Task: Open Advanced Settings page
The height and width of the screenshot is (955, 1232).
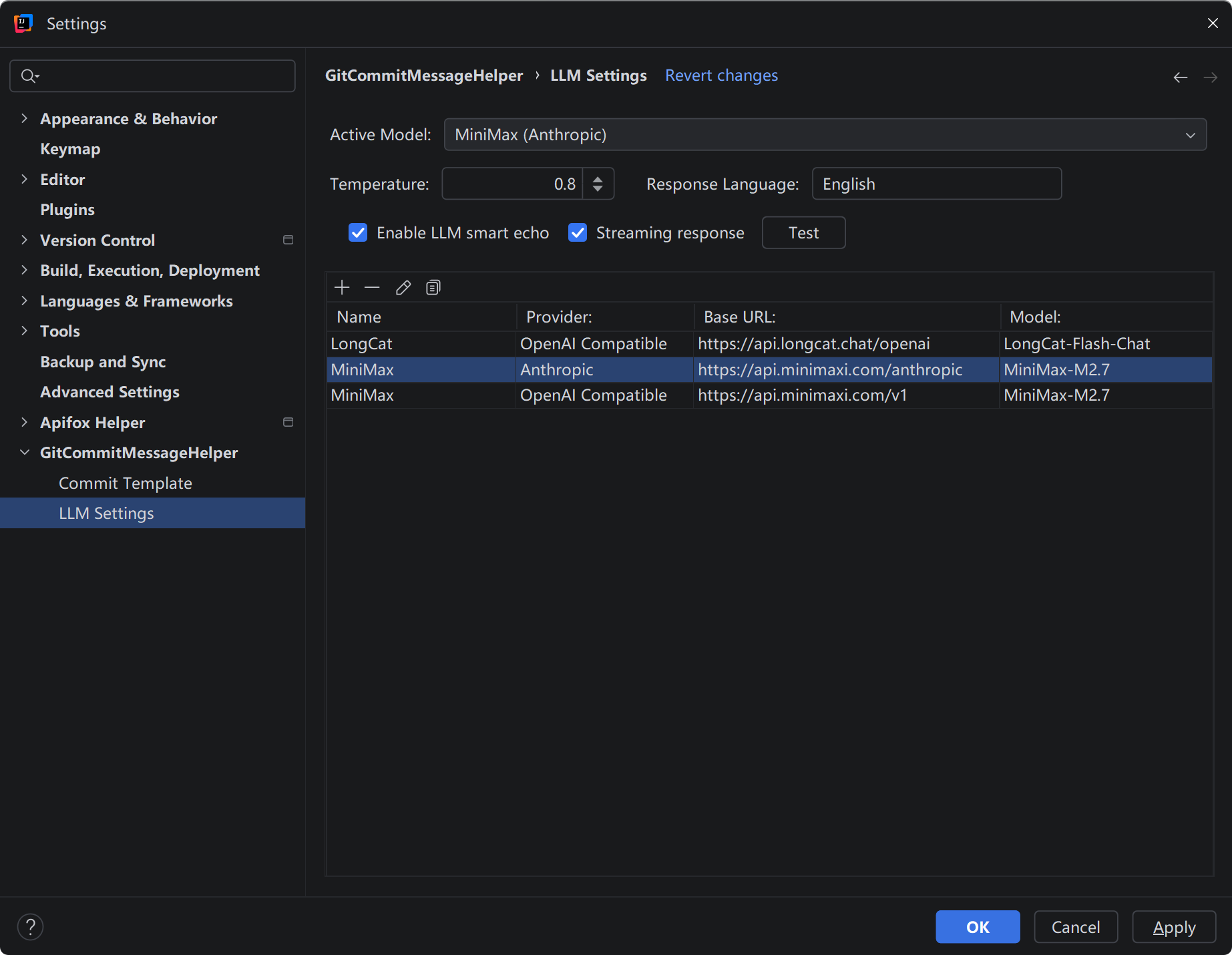Action: 110,392
